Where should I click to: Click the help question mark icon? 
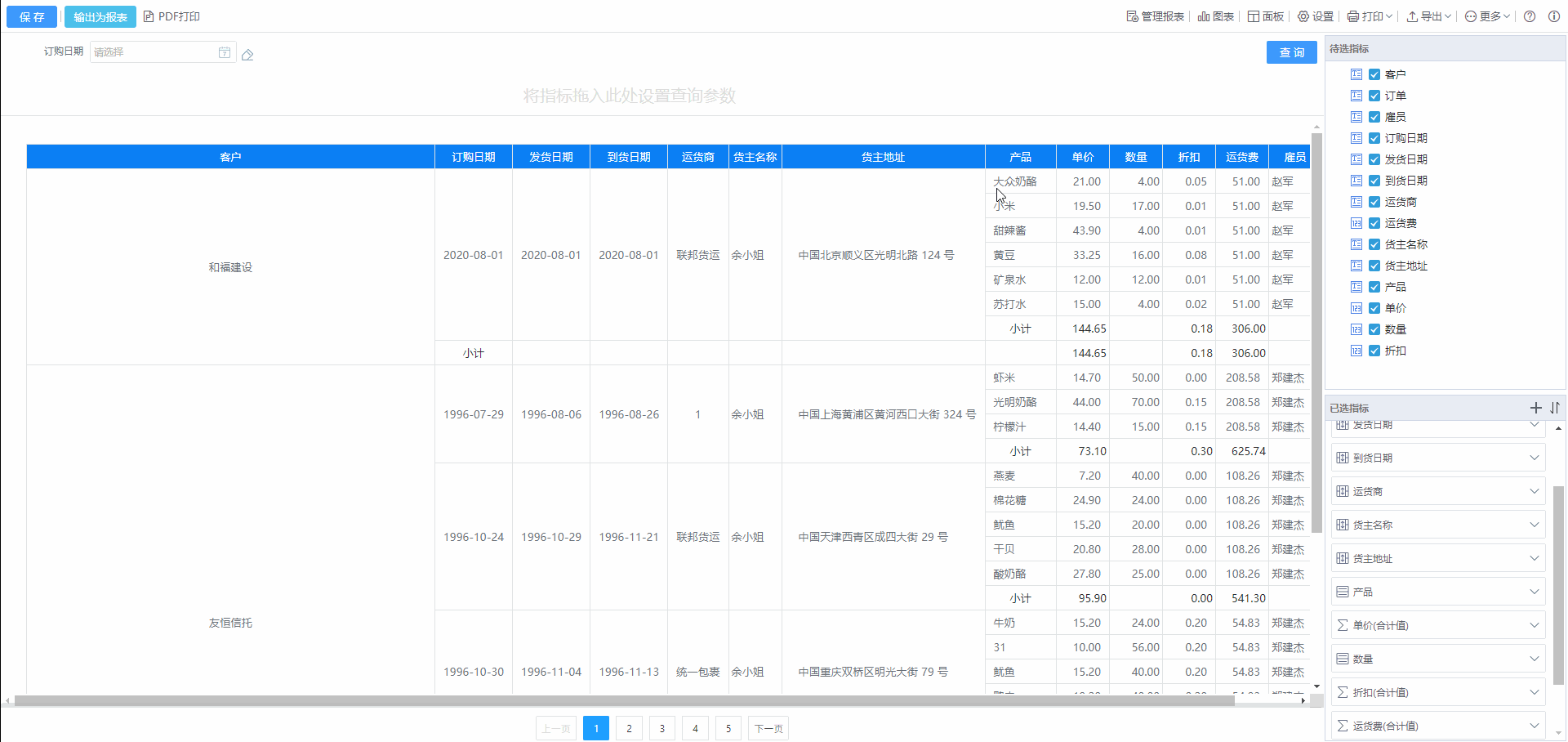(1530, 16)
